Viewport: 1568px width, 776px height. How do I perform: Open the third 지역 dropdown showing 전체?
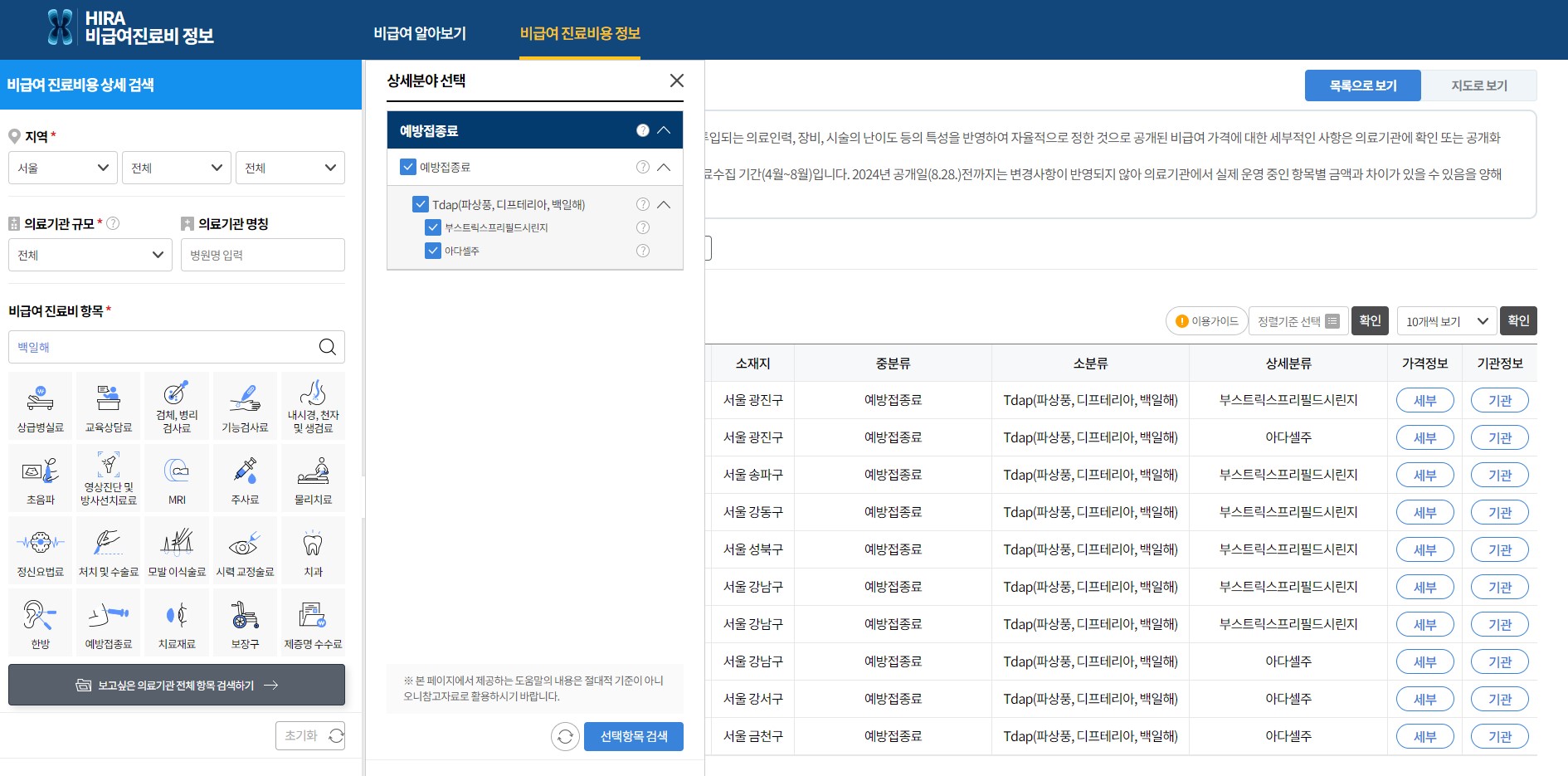click(290, 168)
